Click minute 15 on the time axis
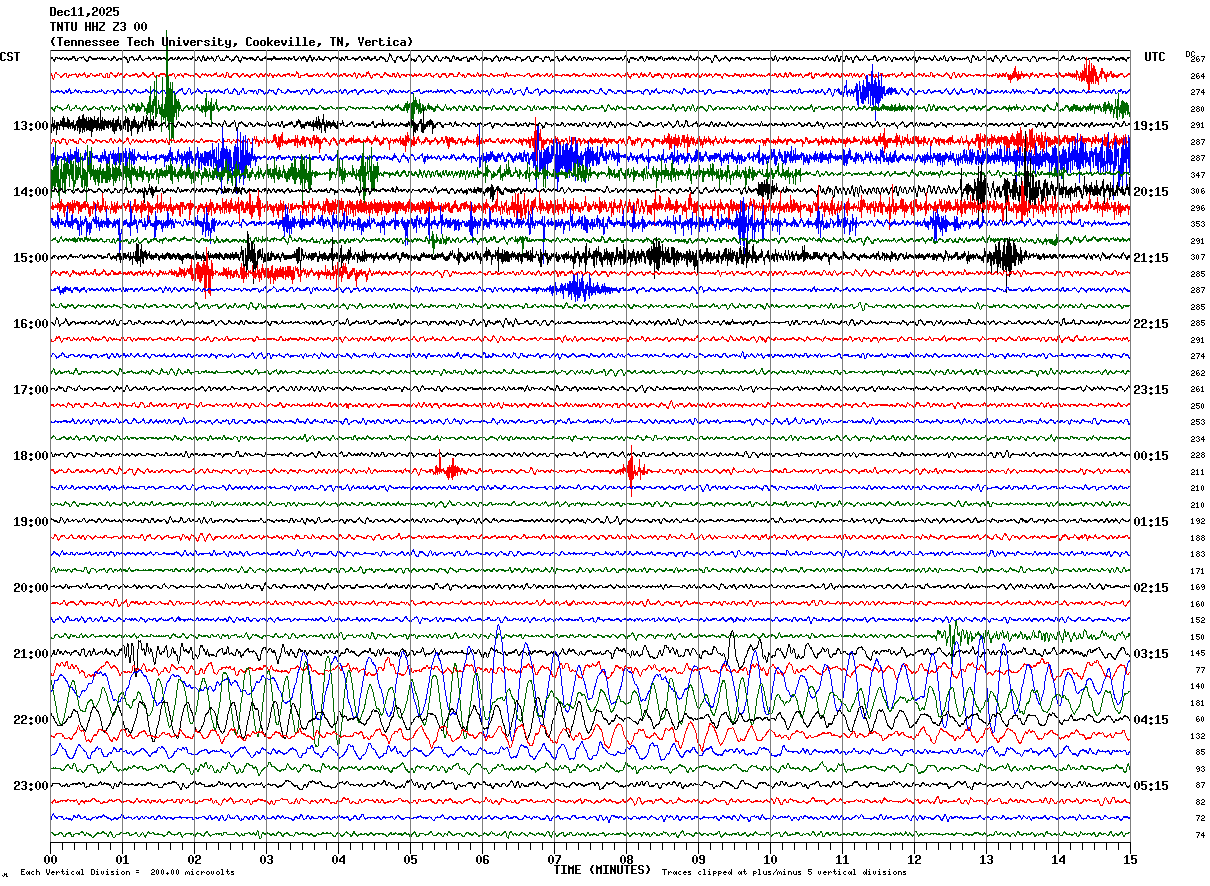This screenshot has height=886, width=1210. [1129, 859]
